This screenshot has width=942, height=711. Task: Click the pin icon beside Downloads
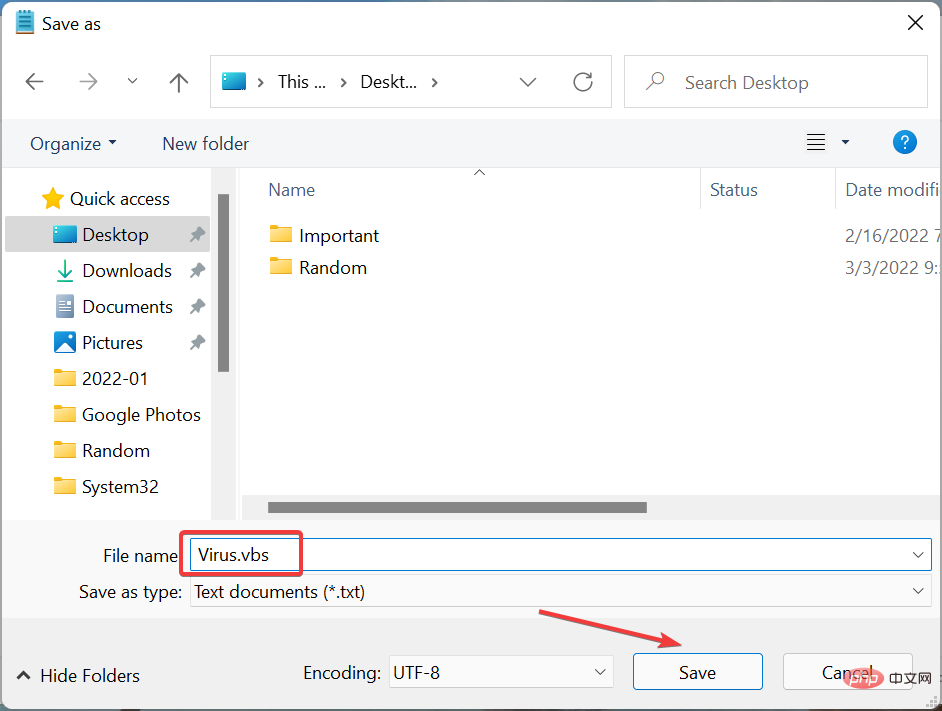pos(197,270)
